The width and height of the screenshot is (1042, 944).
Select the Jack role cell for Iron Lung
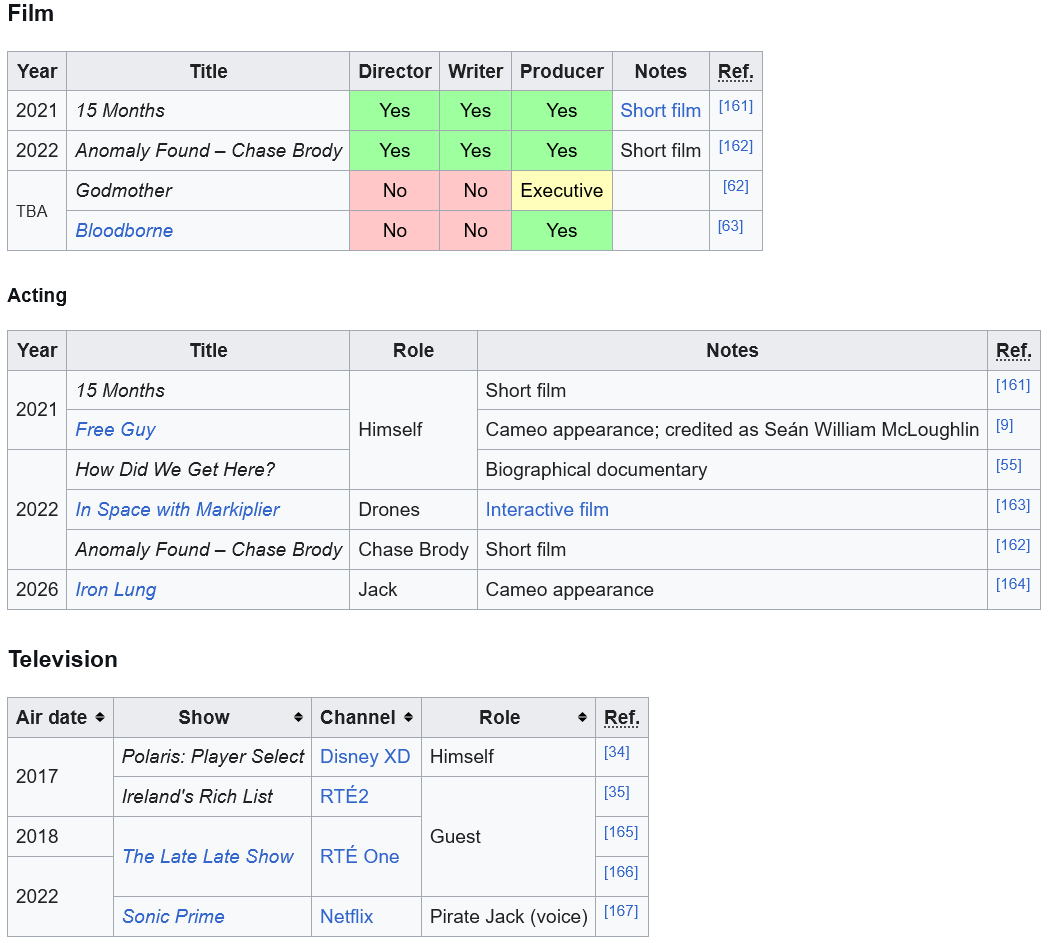(413, 589)
